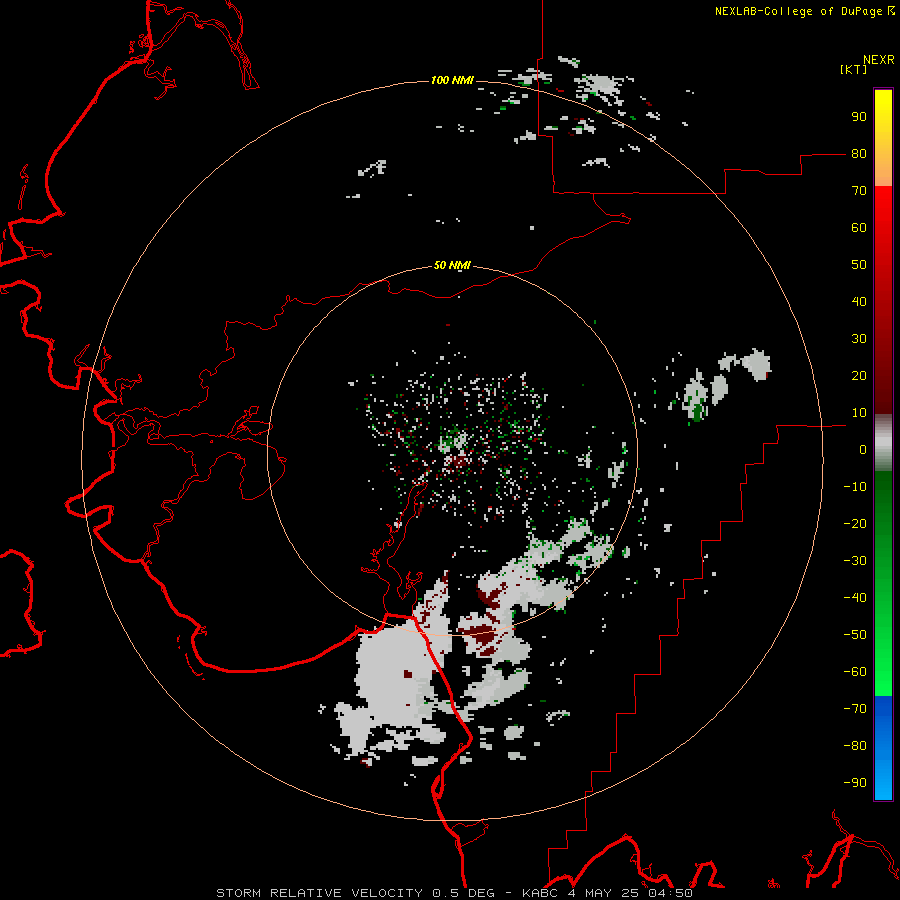Click the positive 30 scale value
Image resolution: width=900 pixels, height=900 pixels.
point(859,339)
